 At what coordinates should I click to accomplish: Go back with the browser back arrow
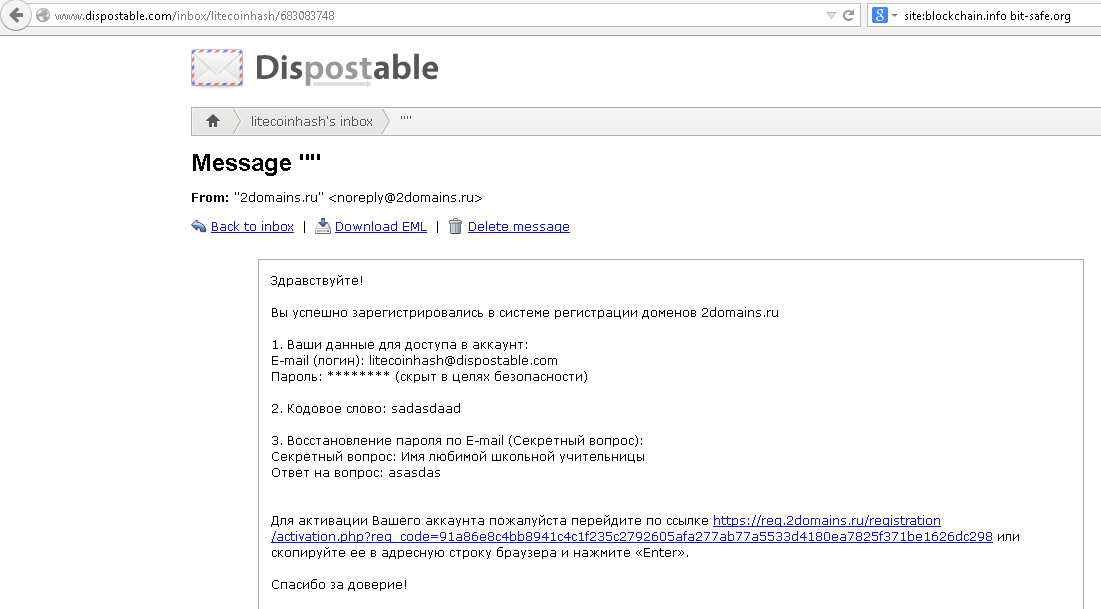[15, 15]
